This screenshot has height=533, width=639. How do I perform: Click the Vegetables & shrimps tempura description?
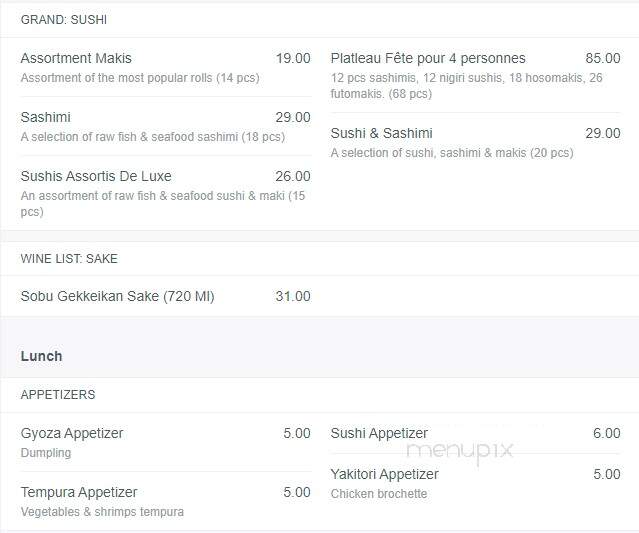tap(102, 512)
